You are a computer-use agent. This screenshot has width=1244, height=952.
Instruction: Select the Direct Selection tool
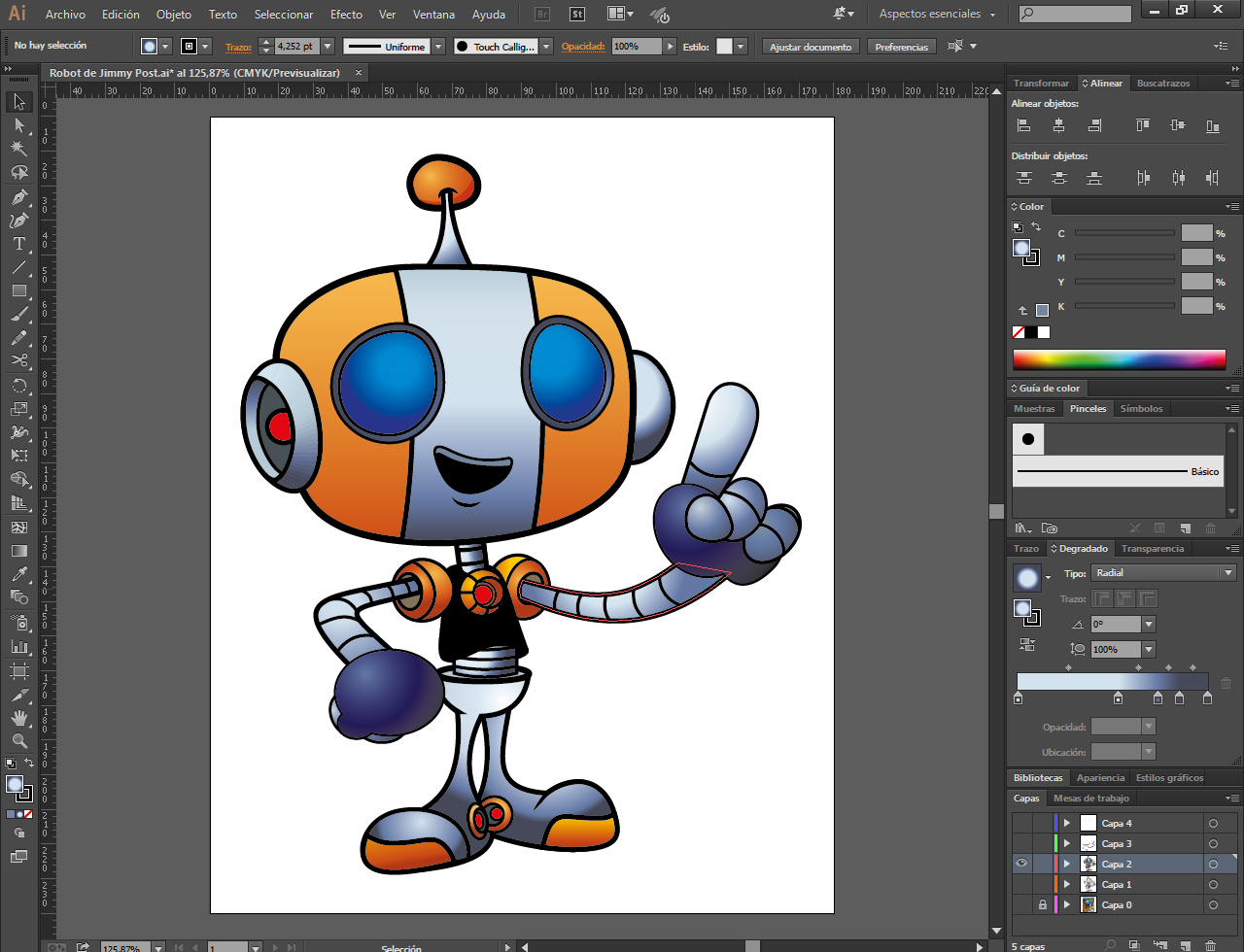(x=18, y=125)
